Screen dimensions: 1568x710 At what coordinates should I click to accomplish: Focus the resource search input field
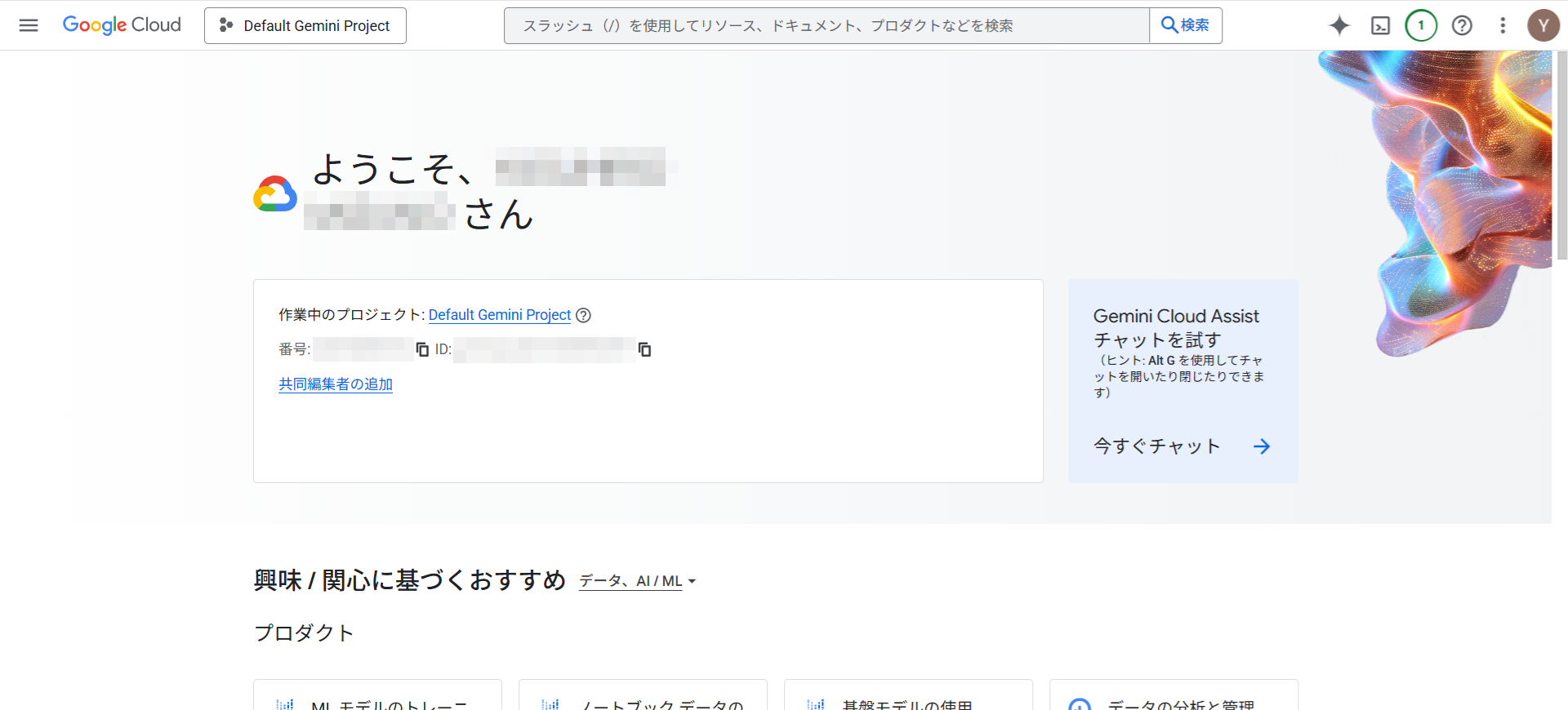[x=825, y=25]
